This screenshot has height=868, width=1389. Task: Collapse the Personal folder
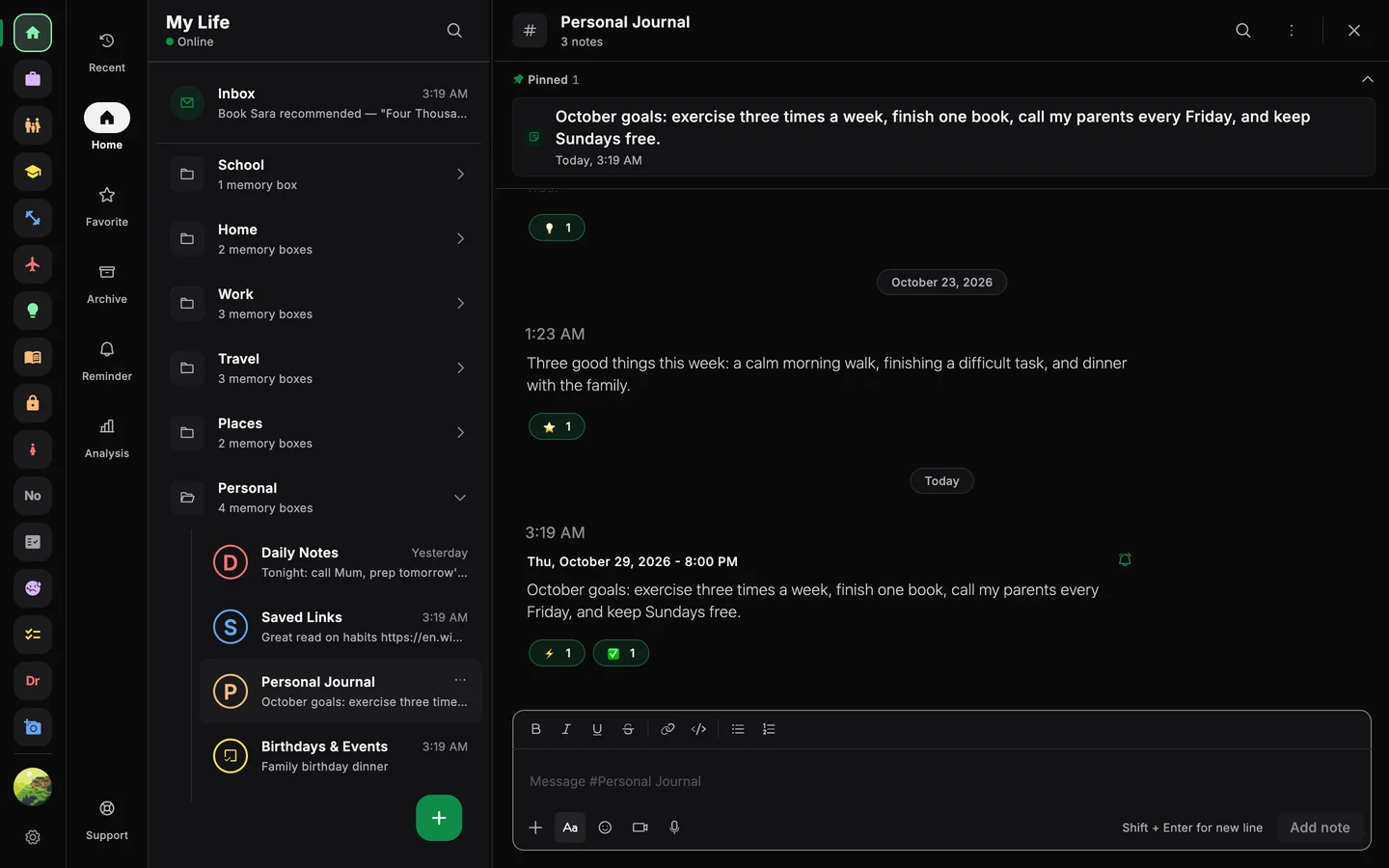pos(460,498)
